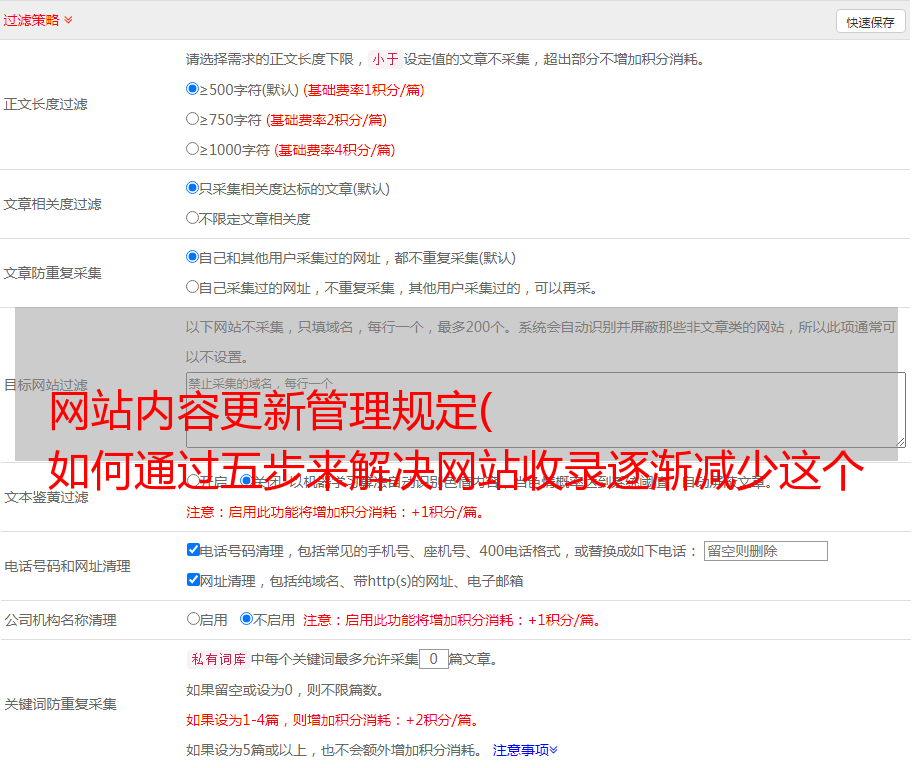Click the 文本鉴黄过滤 row label
This screenshot has width=912, height=768.
47,497
